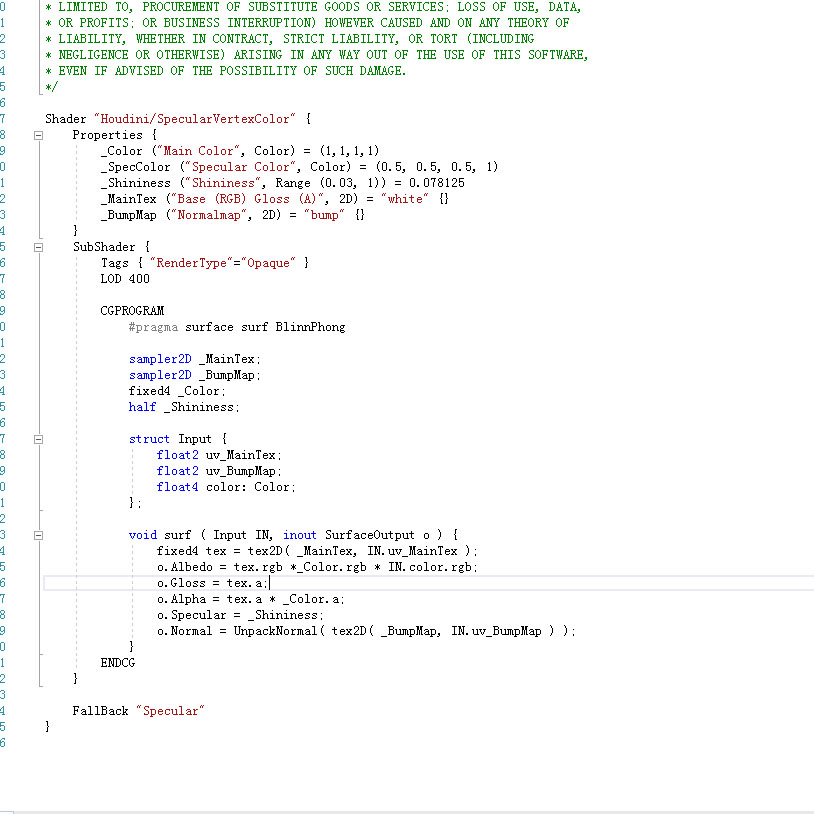Image resolution: width=814 pixels, height=814 pixels.
Task: Click the ENDCG keyword
Action: [x=117, y=663]
